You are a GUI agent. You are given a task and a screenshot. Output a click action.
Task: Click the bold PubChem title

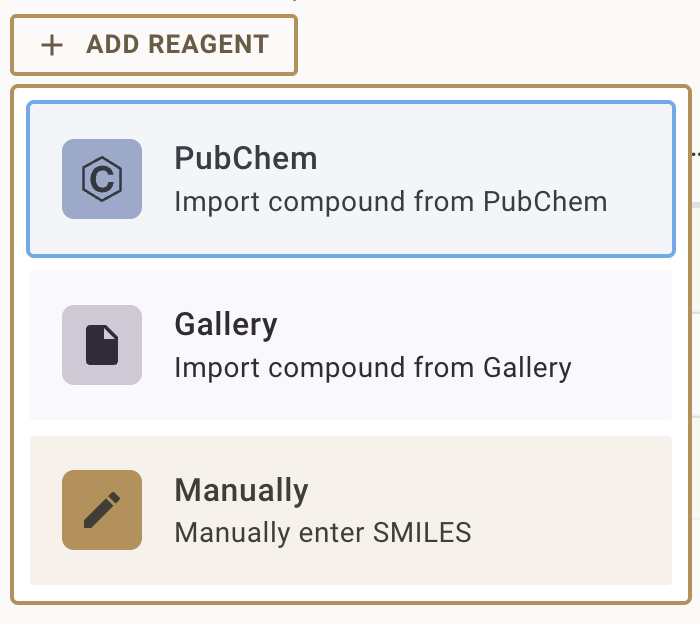[x=245, y=158]
